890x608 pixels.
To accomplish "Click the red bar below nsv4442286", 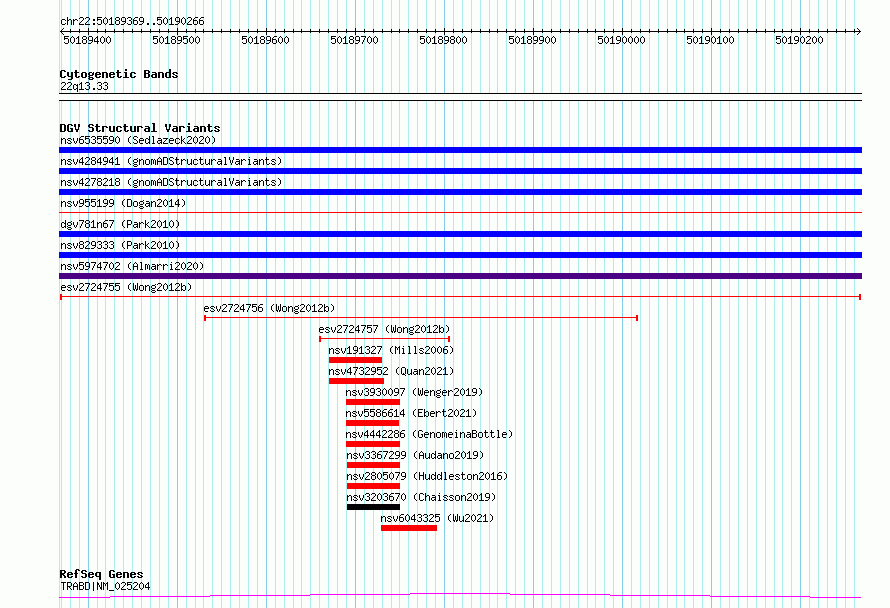I will 373,444.
